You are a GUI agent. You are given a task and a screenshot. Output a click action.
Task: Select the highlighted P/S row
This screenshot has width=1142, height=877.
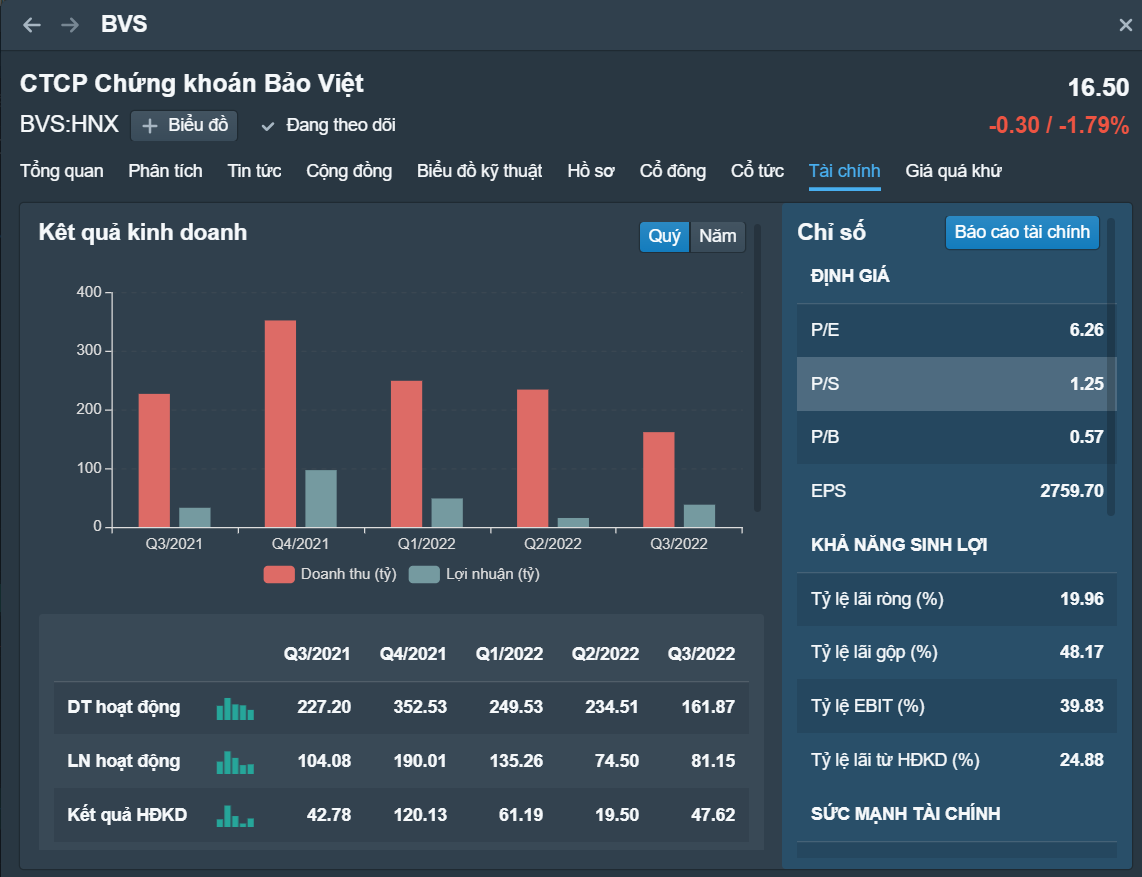tap(956, 384)
